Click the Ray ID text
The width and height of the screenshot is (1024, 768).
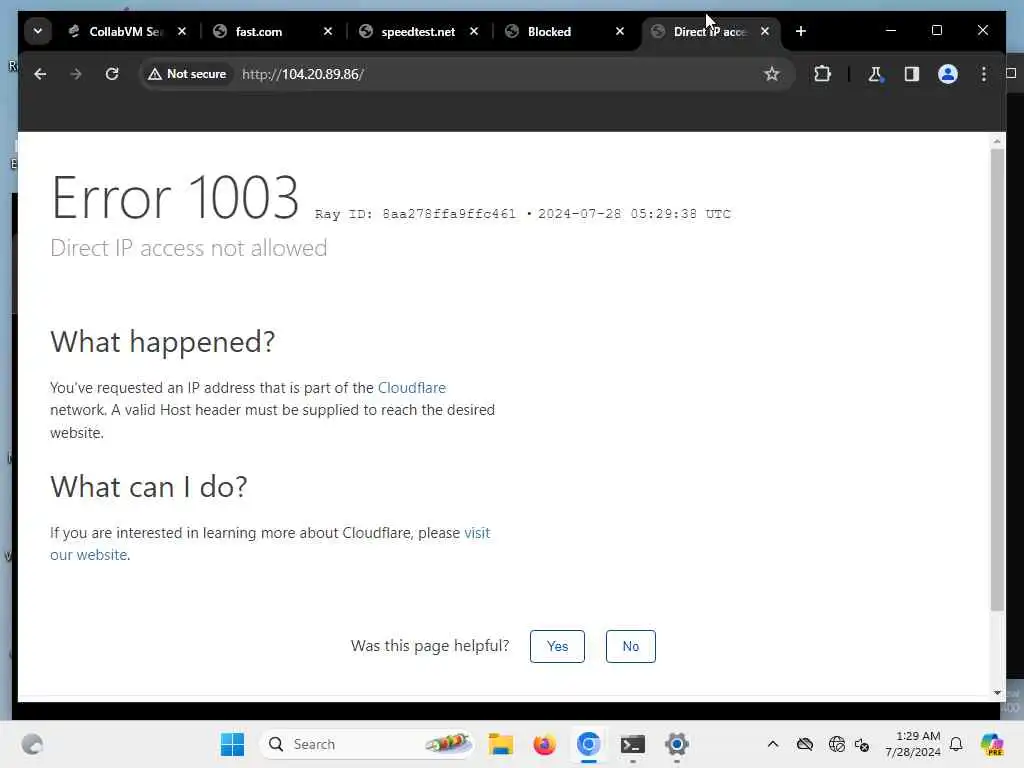(x=415, y=214)
